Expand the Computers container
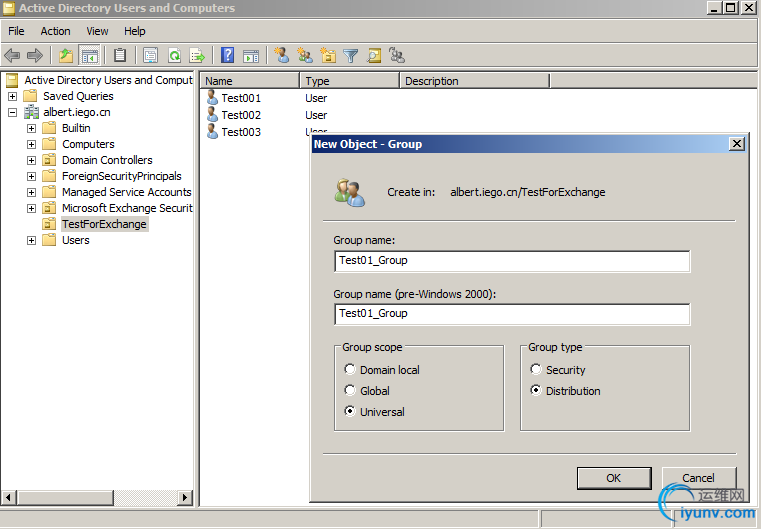 point(32,144)
